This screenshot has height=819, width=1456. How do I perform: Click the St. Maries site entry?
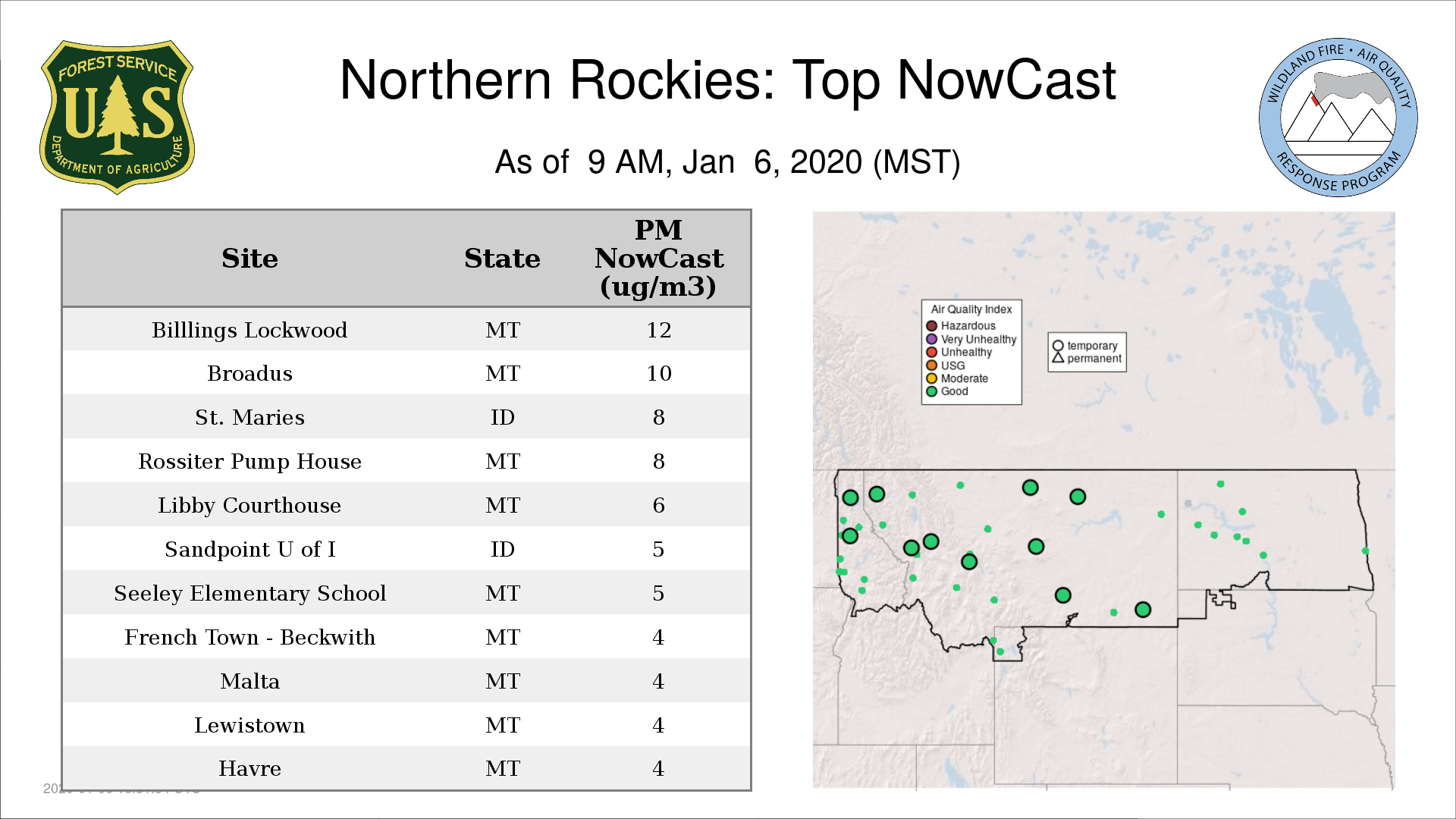(249, 417)
